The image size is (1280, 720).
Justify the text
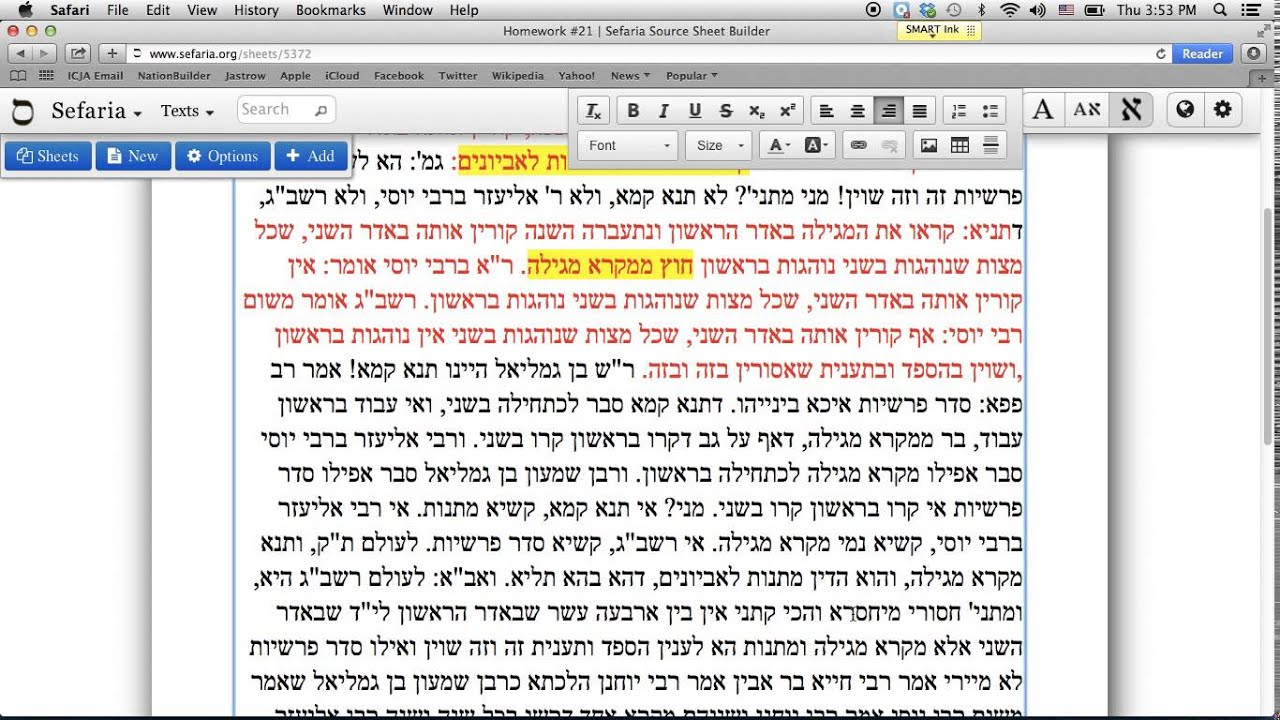(920, 111)
